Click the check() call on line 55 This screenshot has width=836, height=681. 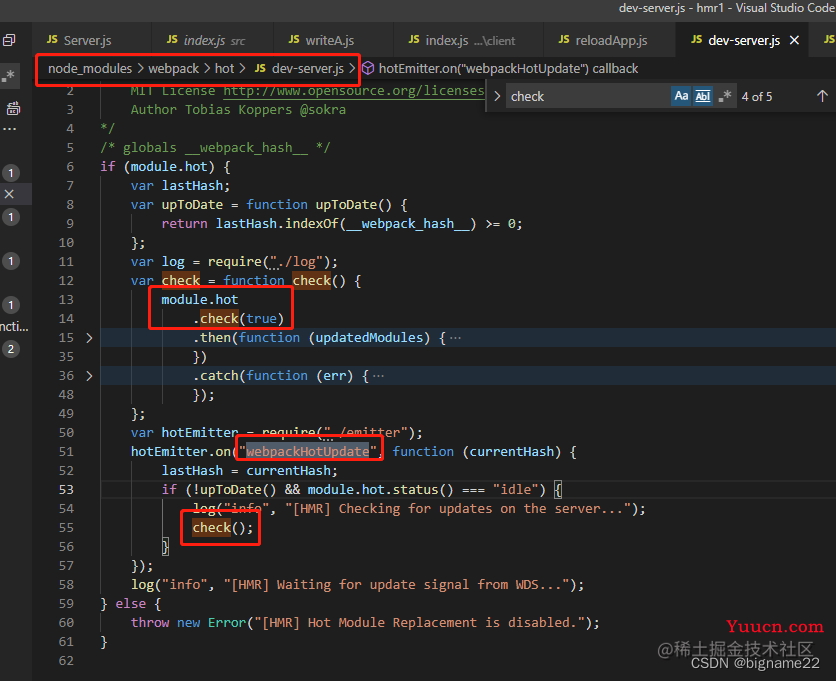point(222,528)
